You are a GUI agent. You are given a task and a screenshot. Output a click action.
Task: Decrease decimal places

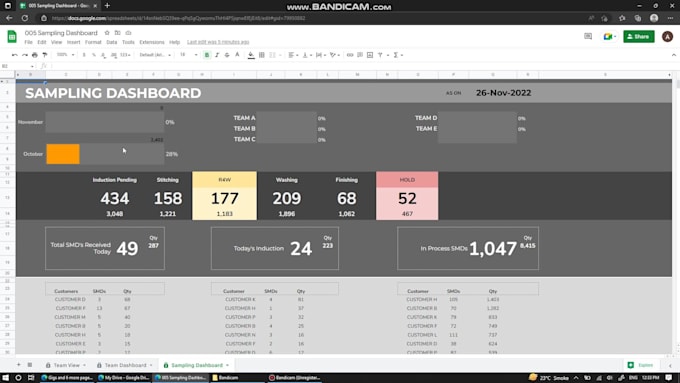[103, 55]
